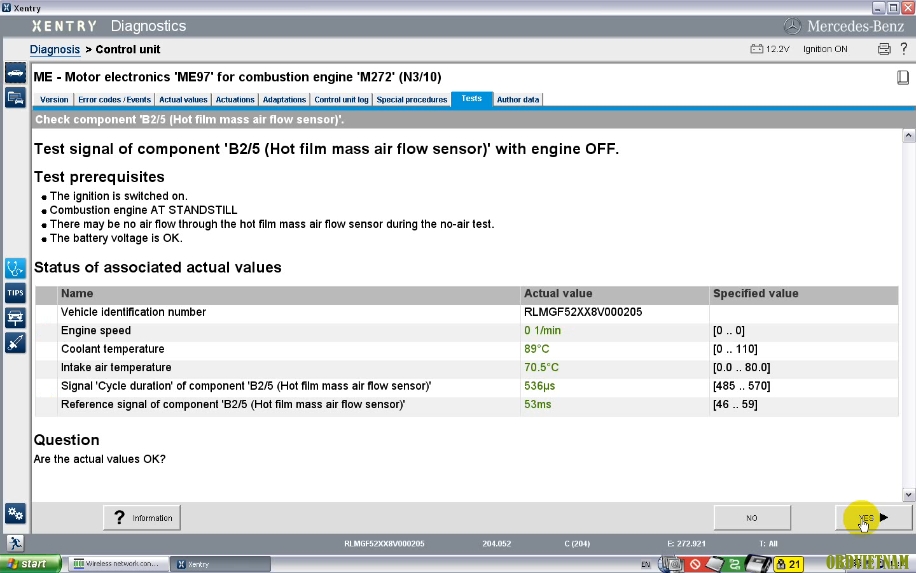Click the Mercedes-Benz star logo
The height and width of the screenshot is (573, 916).
coord(792,26)
